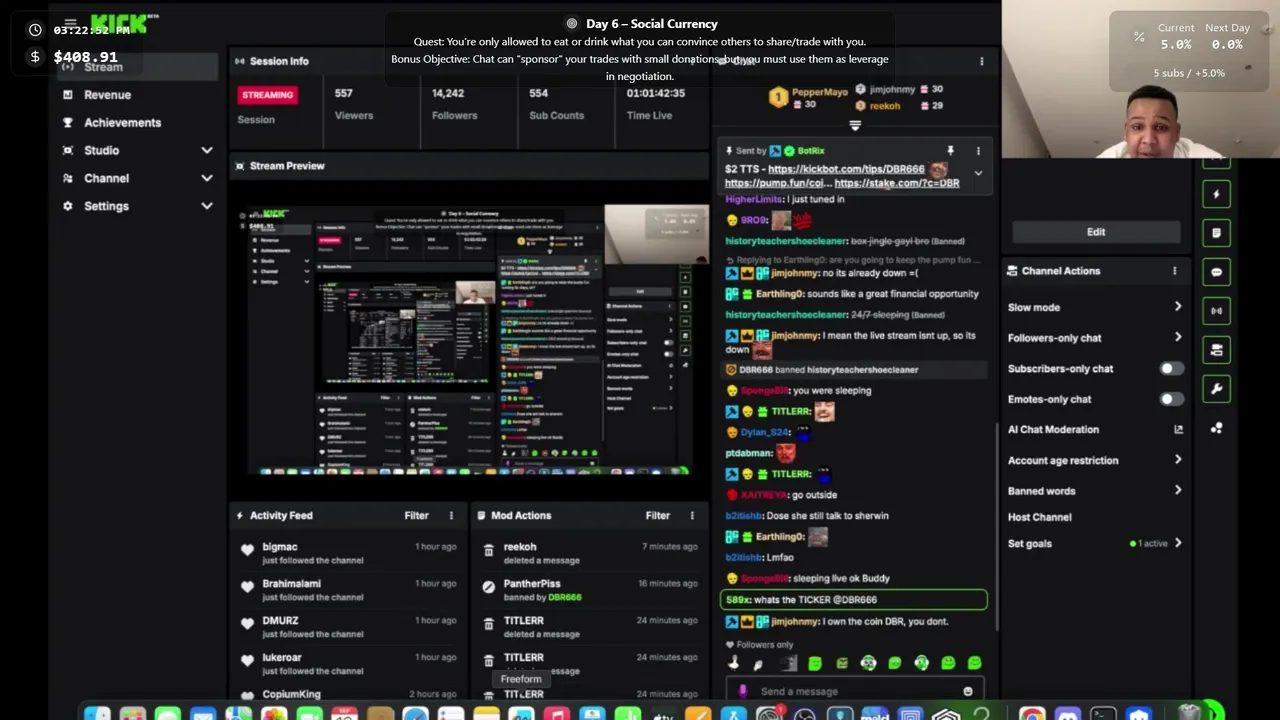Open Account age restriction arrow
The height and width of the screenshot is (720, 1280).
coord(1177,460)
